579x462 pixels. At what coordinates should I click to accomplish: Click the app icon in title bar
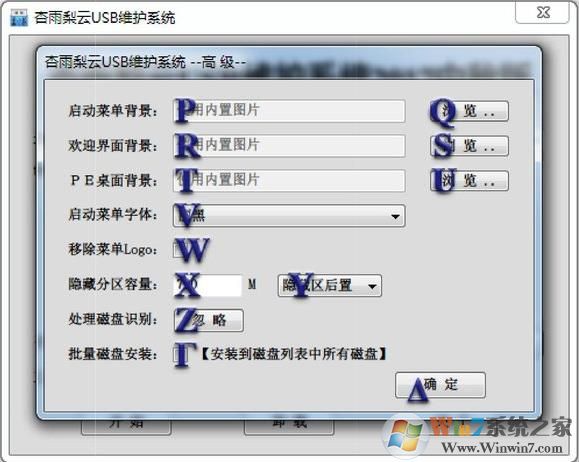click(19, 18)
